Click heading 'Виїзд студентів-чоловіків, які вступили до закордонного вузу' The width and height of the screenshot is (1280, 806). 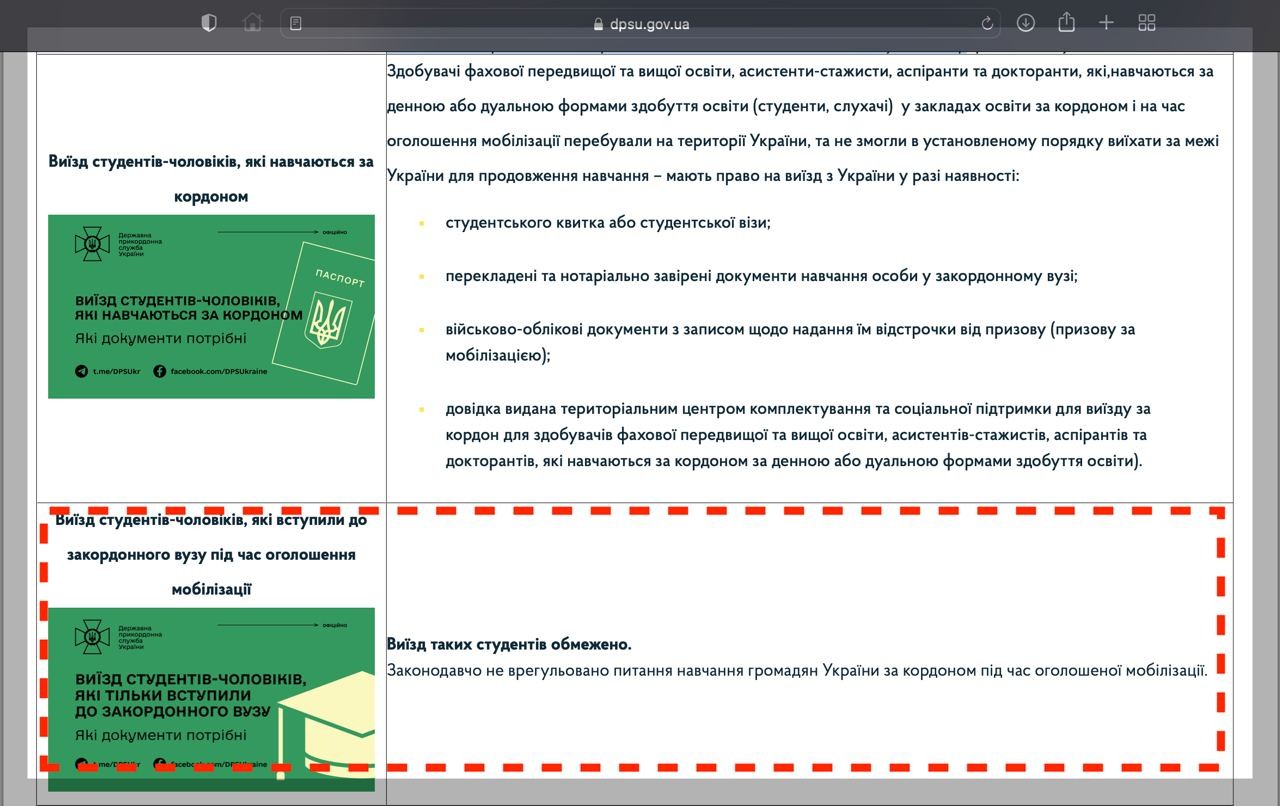tap(211, 554)
